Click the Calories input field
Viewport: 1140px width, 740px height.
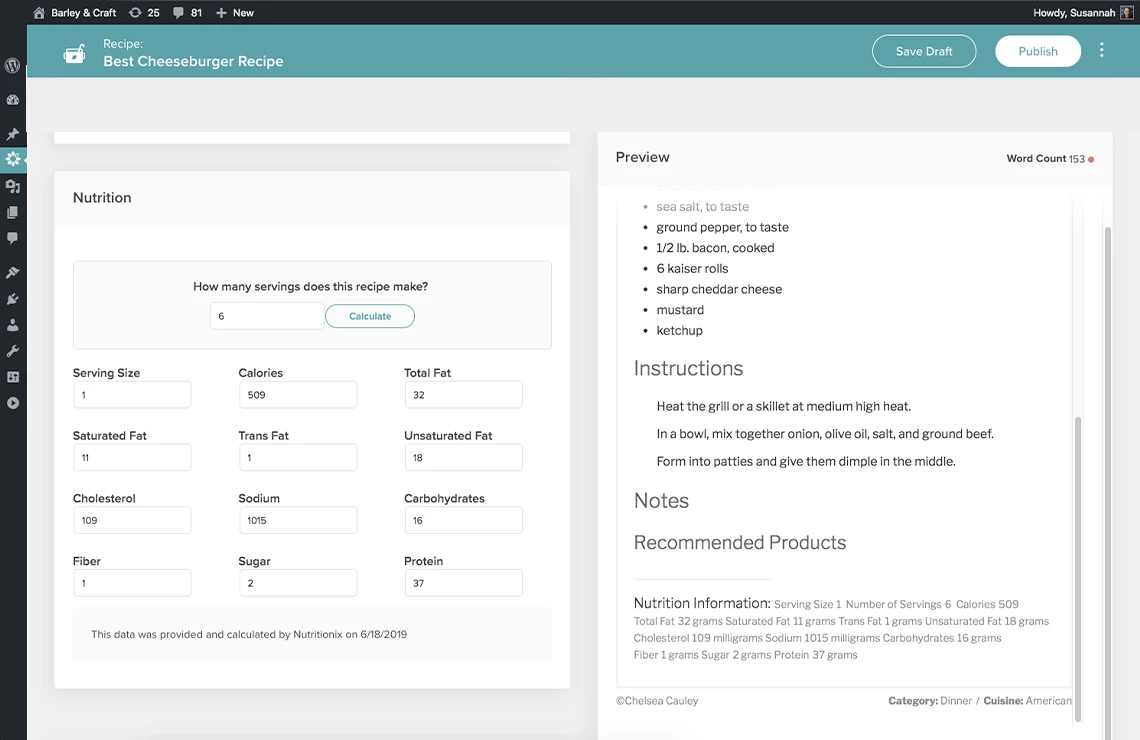coord(298,395)
